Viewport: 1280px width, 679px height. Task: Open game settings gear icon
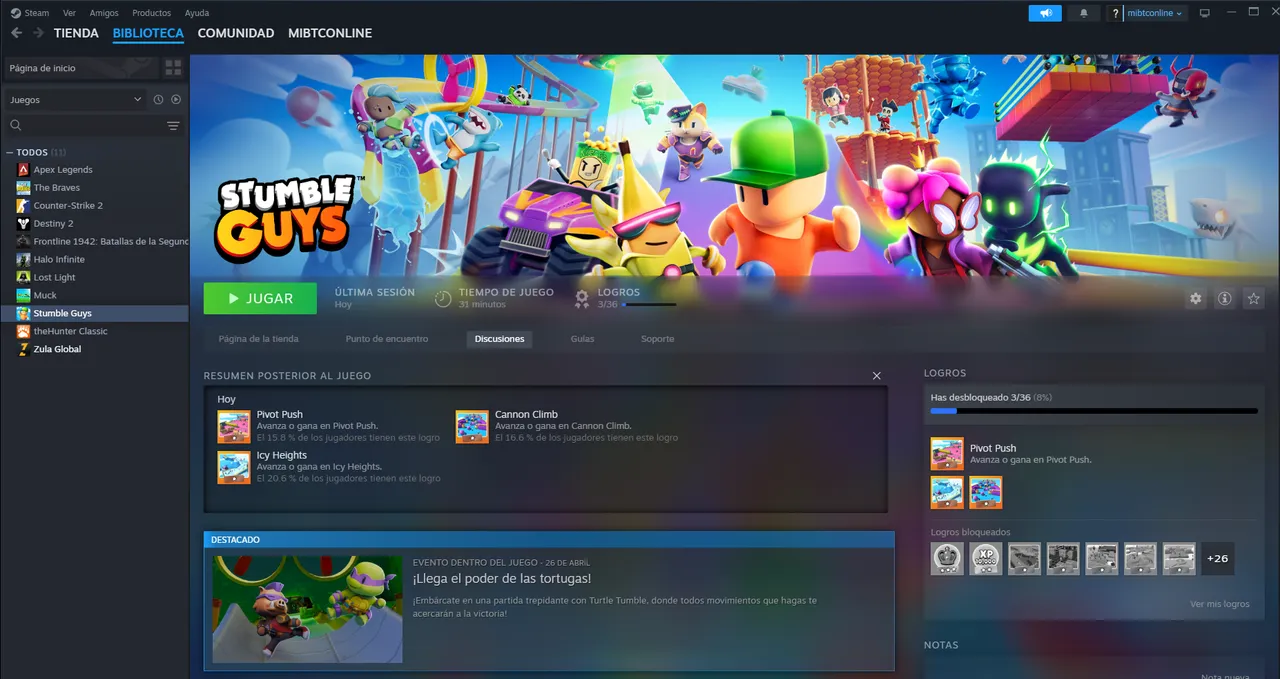coord(1195,299)
